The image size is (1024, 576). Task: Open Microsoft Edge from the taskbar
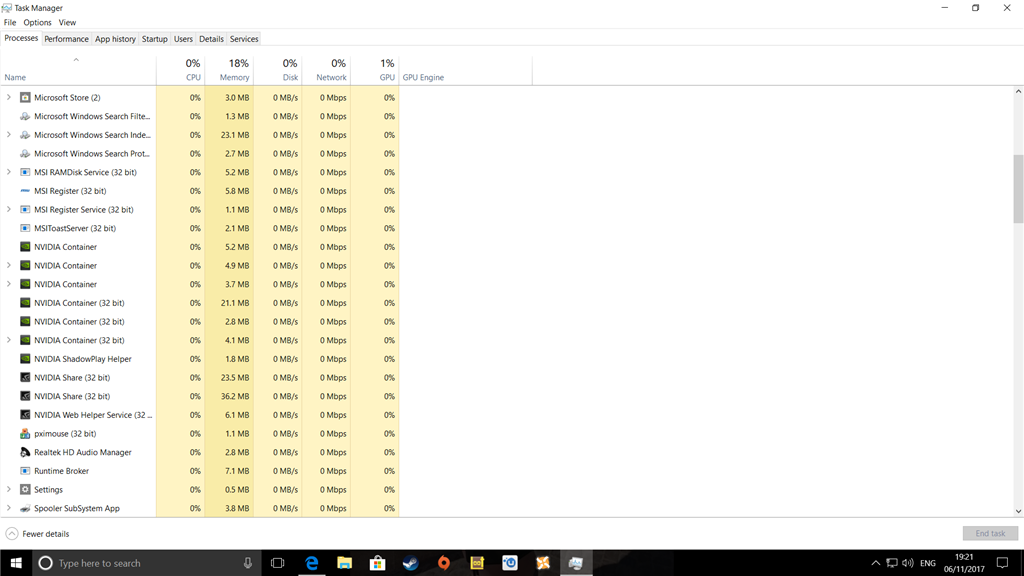coord(312,563)
